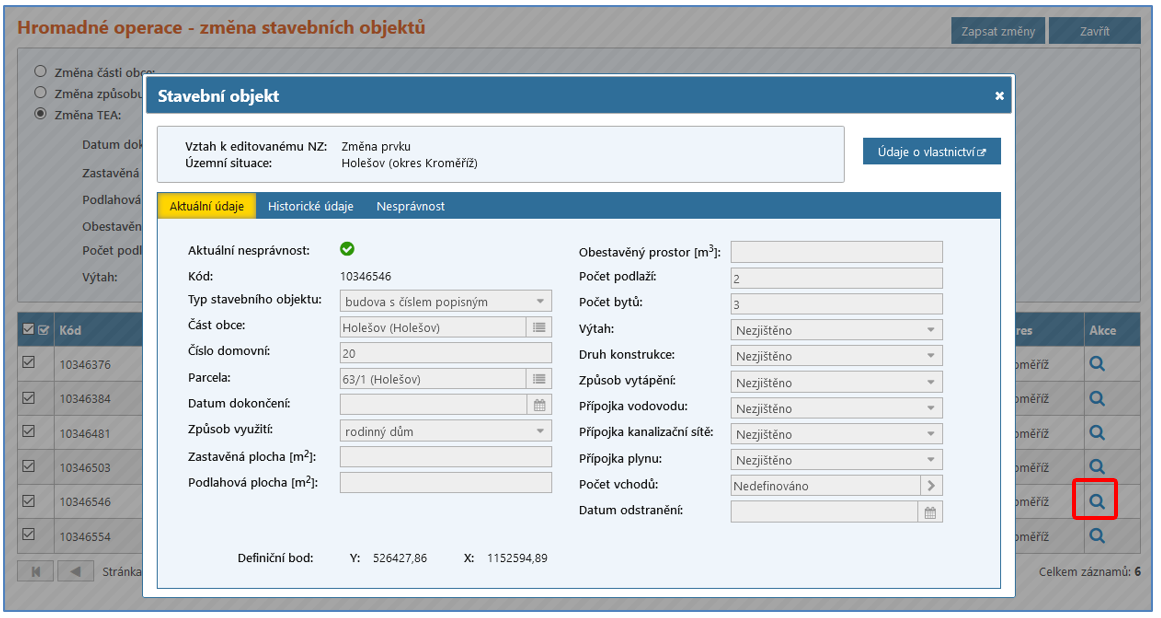Open list picker for Část obce
Viewport: 1161px width, 618px height.
pyautogui.click(x=540, y=327)
